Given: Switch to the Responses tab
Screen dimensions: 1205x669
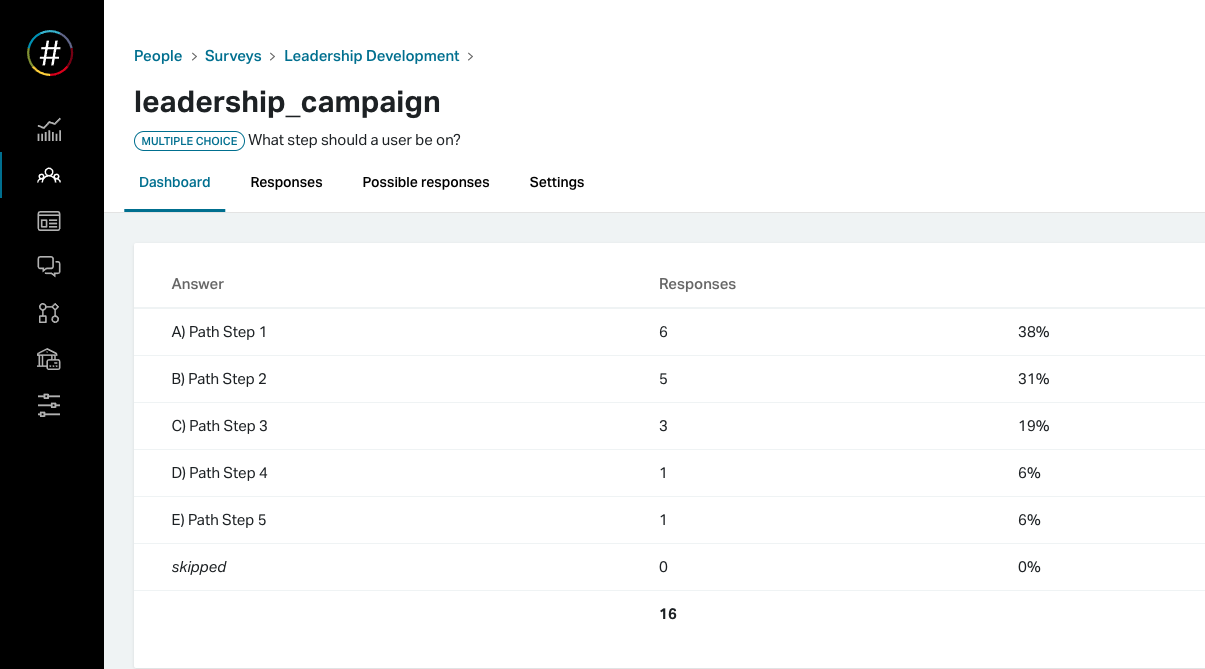Looking at the screenshot, I should click(x=286, y=182).
